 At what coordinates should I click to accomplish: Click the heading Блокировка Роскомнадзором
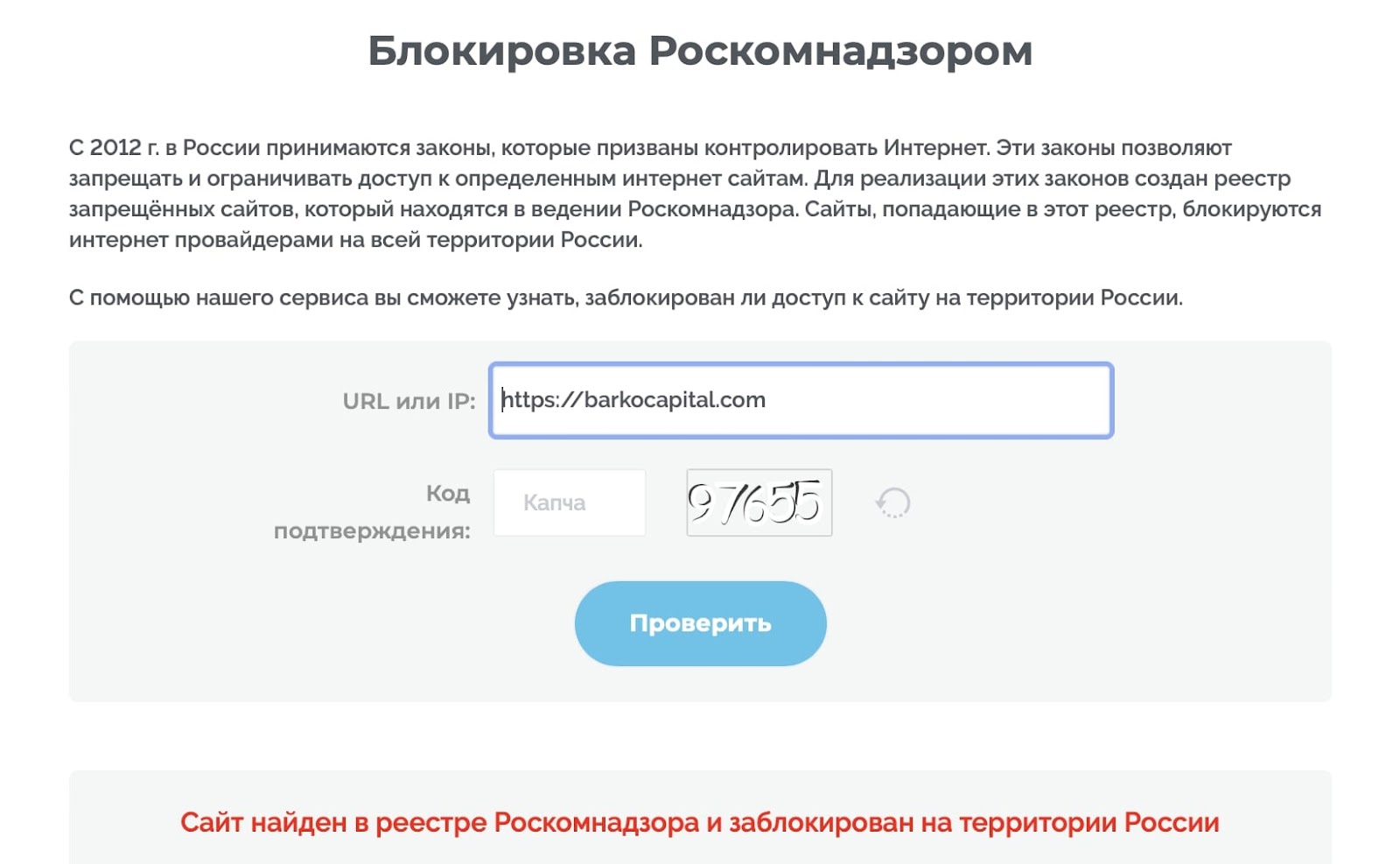pos(700,51)
